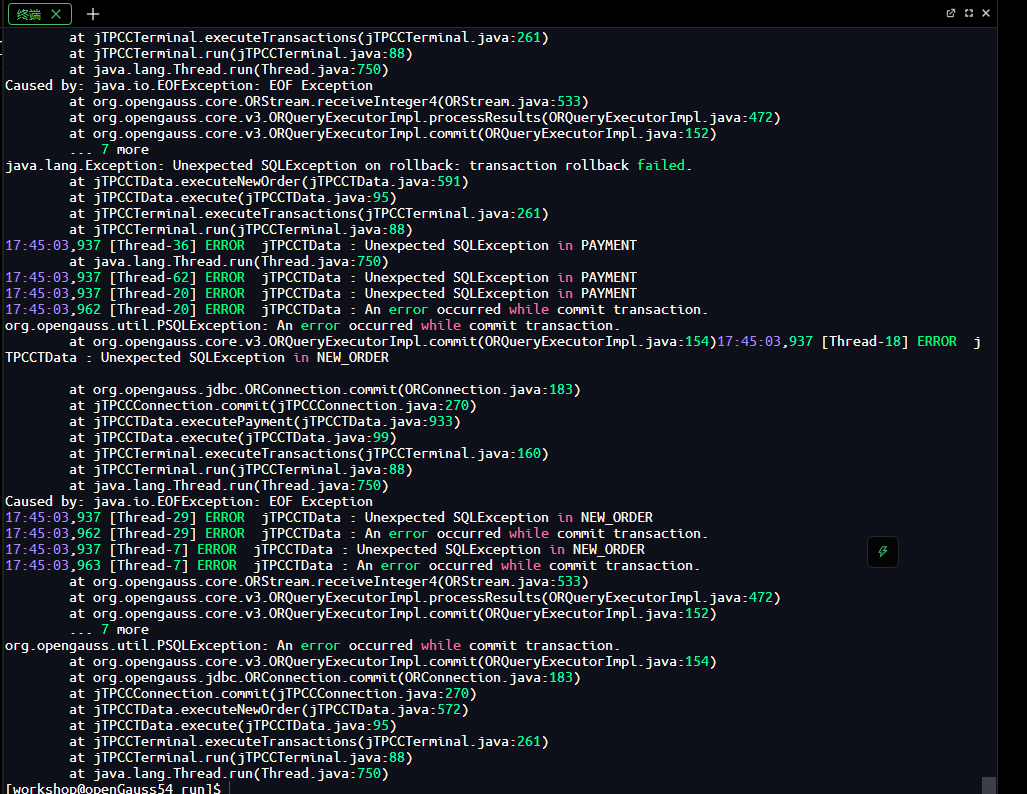This screenshot has height=794, width=1027.
Task: Click the executeNewOrder(jTPCCTData.java:591) stack line
Action: tap(269, 181)
